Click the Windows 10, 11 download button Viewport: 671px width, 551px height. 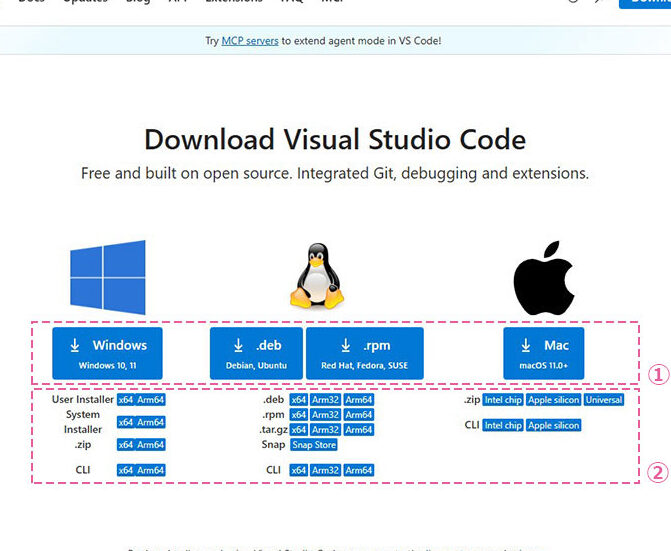tap(107, 353)
